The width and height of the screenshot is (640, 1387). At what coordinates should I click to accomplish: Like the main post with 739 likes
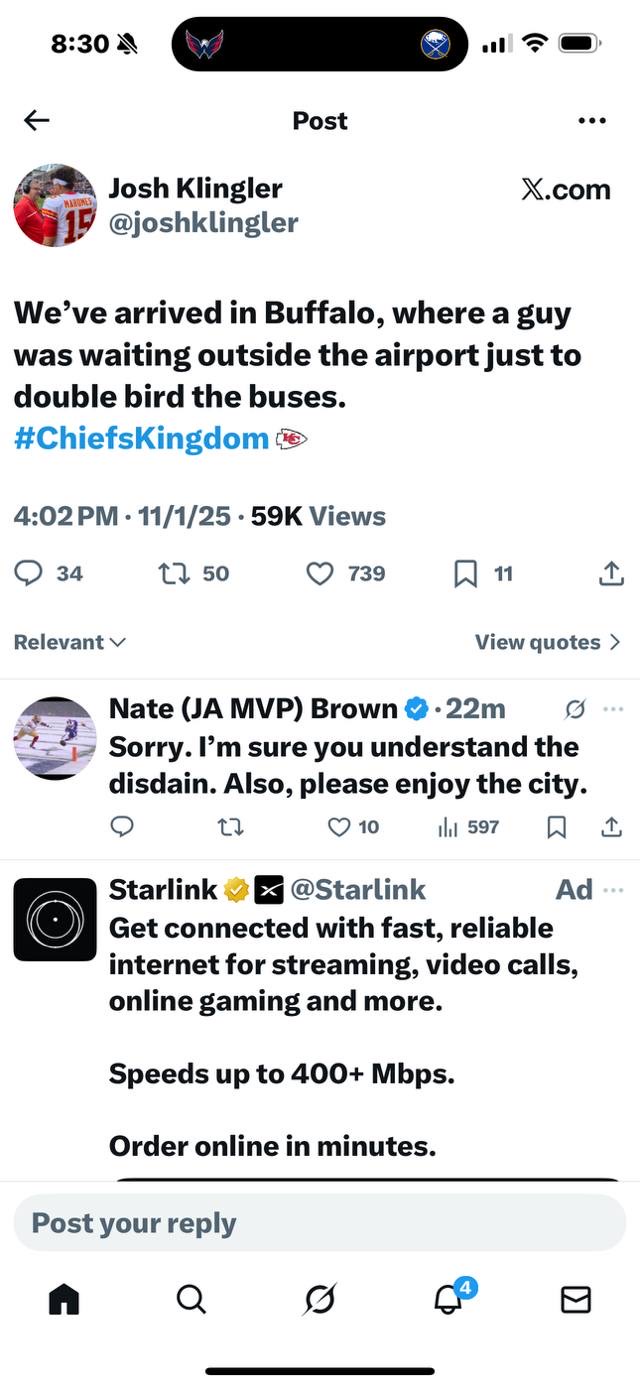(x=319, y=573)
